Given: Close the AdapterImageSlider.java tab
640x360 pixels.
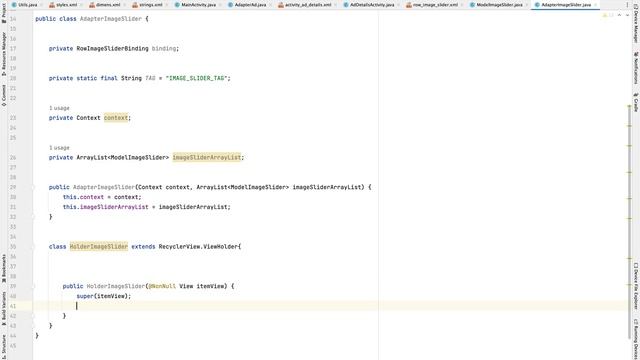Looking at the screenshot, I should (596, 5).
